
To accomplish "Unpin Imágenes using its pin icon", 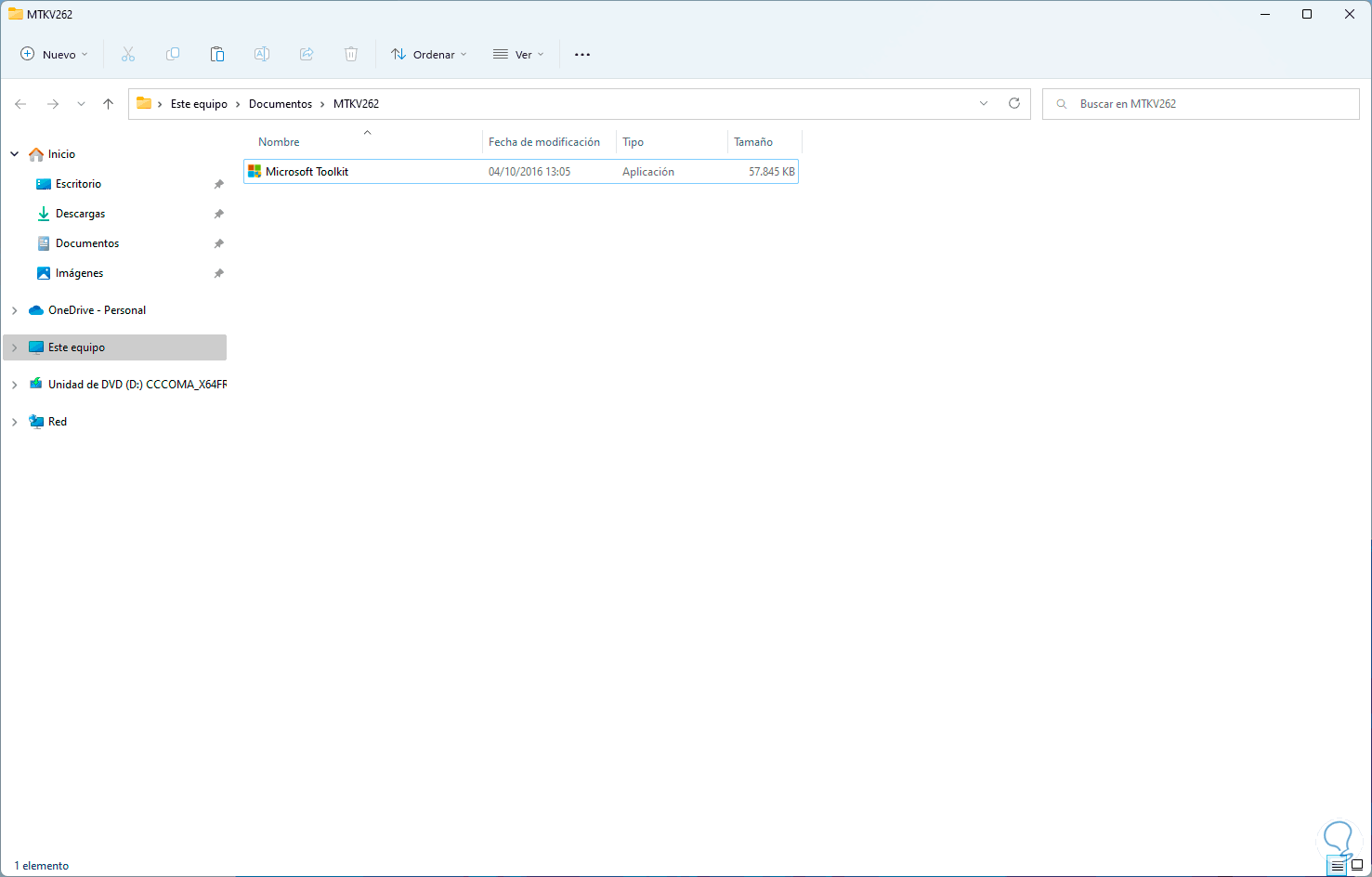I will tap(219, 273).
